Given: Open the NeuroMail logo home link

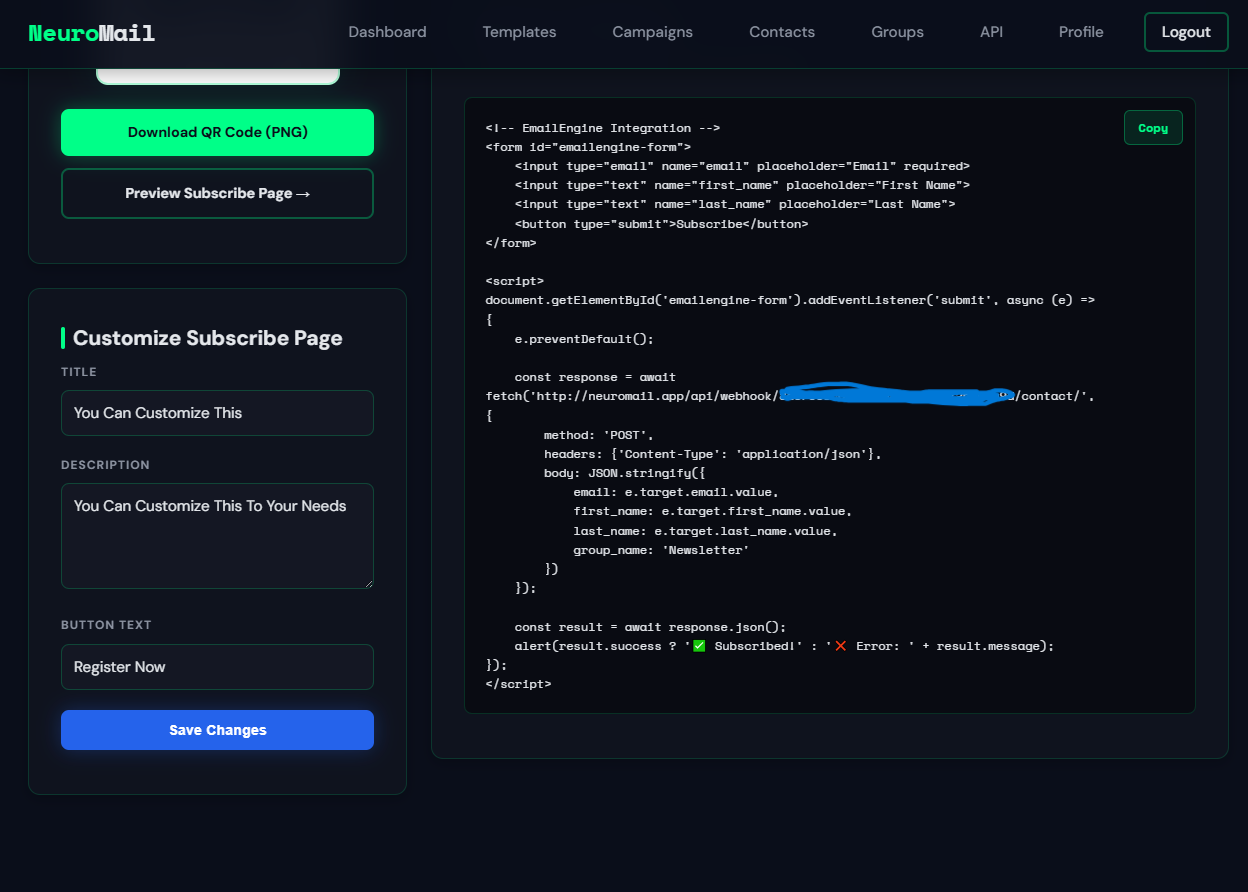Looking at the screenshot, I should pyautogui.click(x=92, y=33).
